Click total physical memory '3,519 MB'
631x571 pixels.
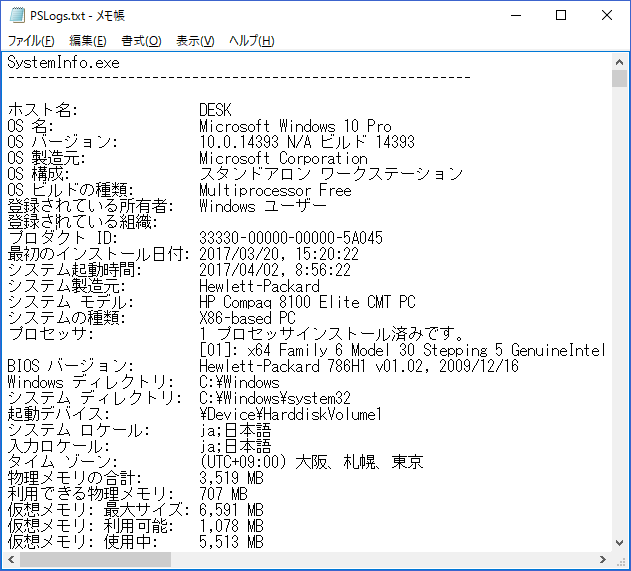231,478
